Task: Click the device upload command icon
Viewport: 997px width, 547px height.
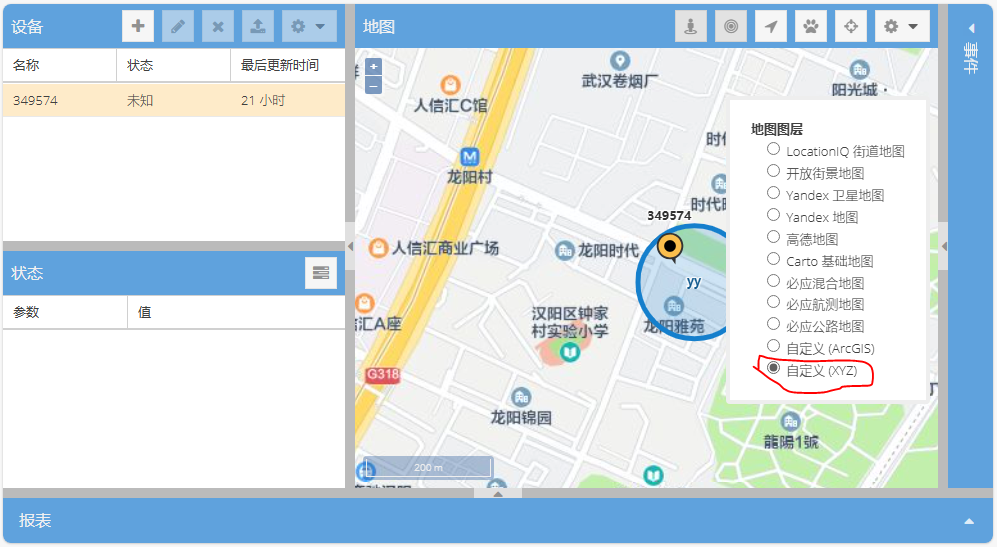Action: (258, 26)
